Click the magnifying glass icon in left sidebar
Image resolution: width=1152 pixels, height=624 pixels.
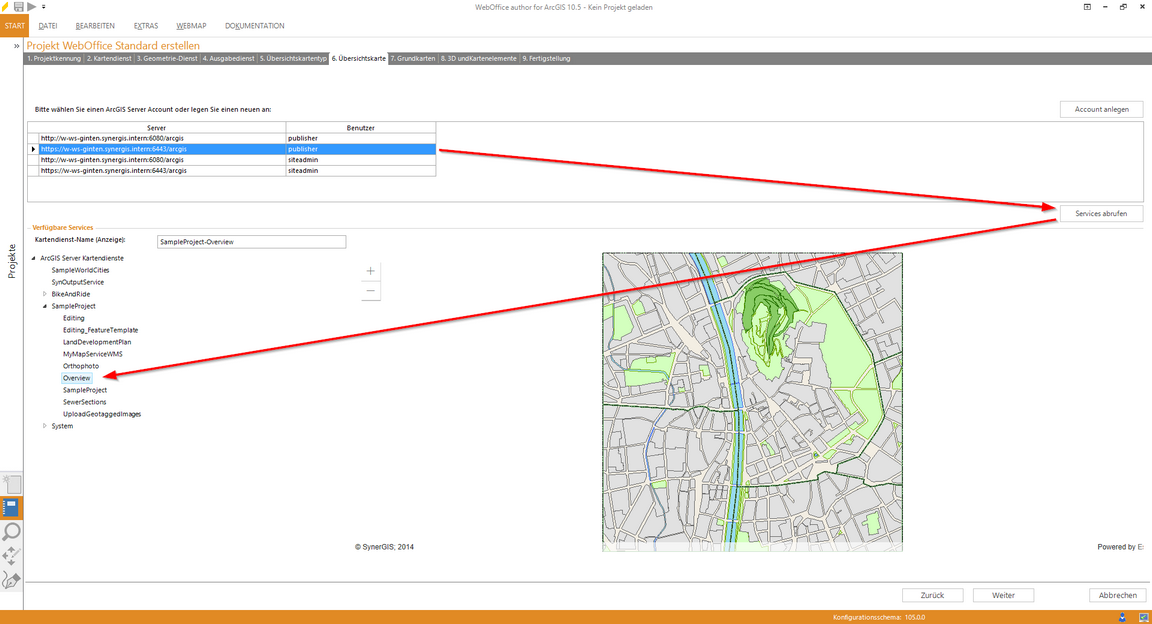12,531
